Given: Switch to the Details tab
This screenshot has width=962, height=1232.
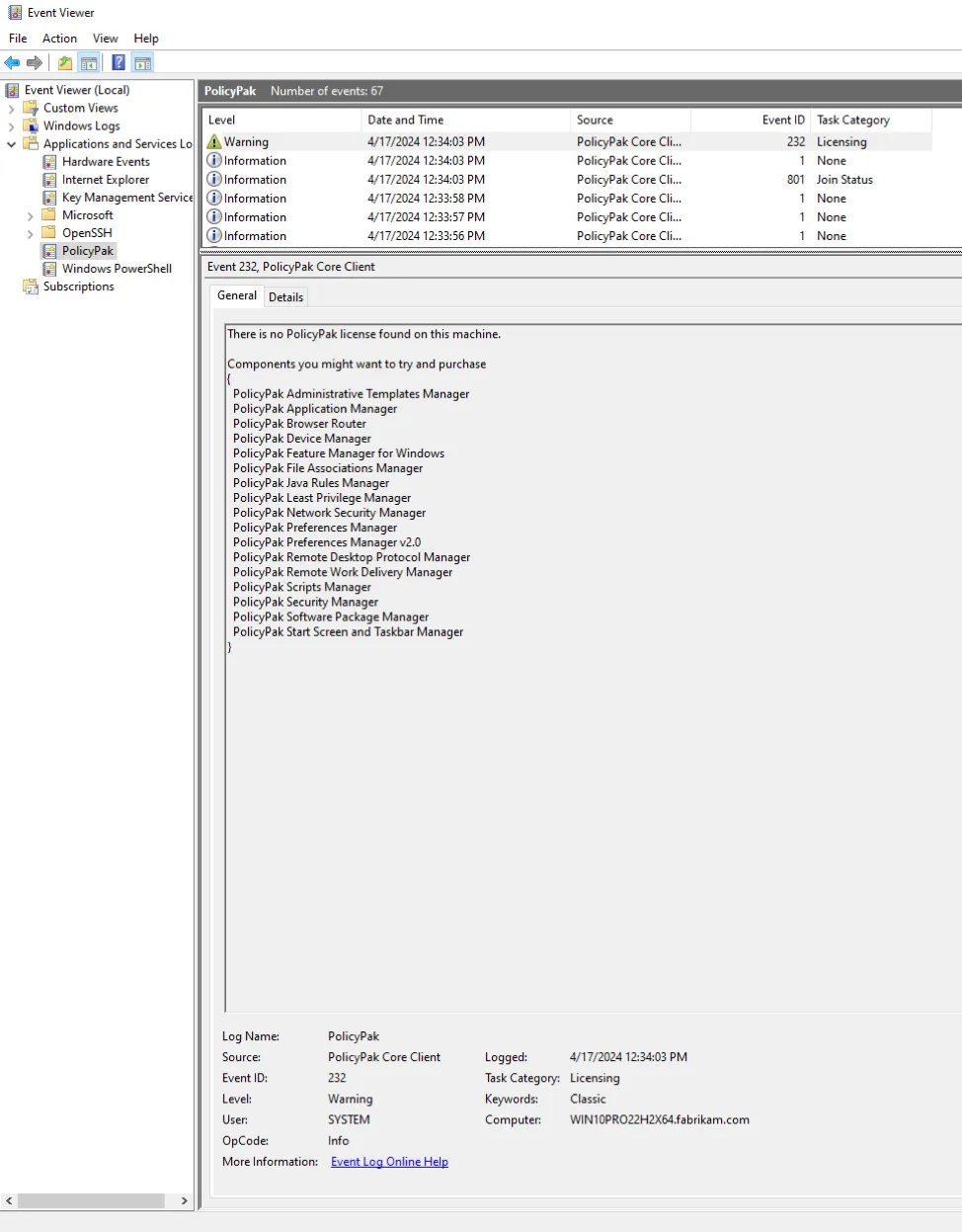Looking at the screenshot, I should click(285, 297).
